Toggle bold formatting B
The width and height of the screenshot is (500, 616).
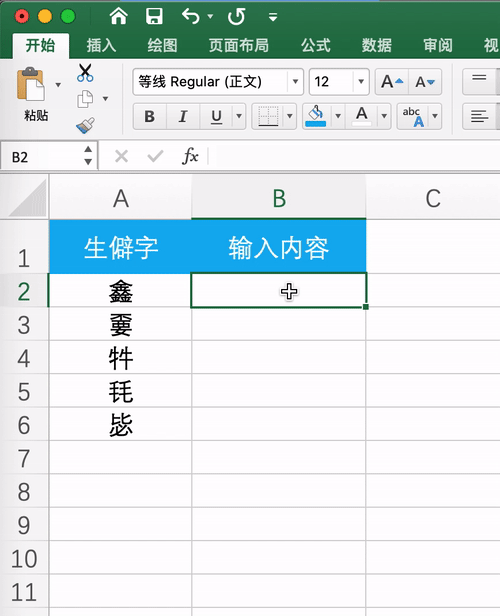pos(150,116)
